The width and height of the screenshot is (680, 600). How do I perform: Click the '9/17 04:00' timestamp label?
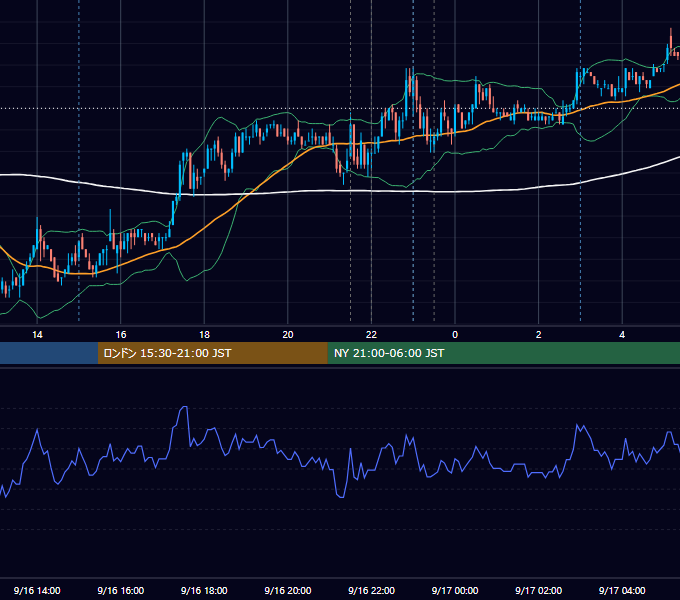tap(622, 590)
